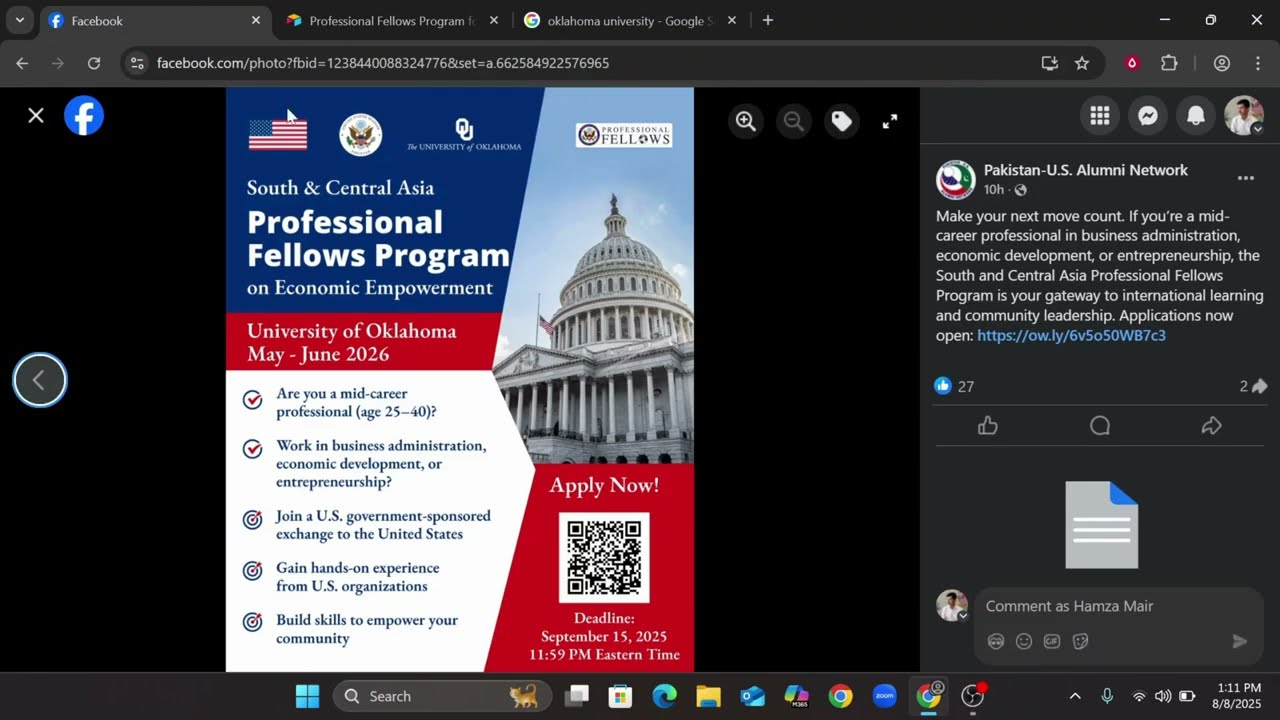Insert a sticker in comment

pos(1080,642)
